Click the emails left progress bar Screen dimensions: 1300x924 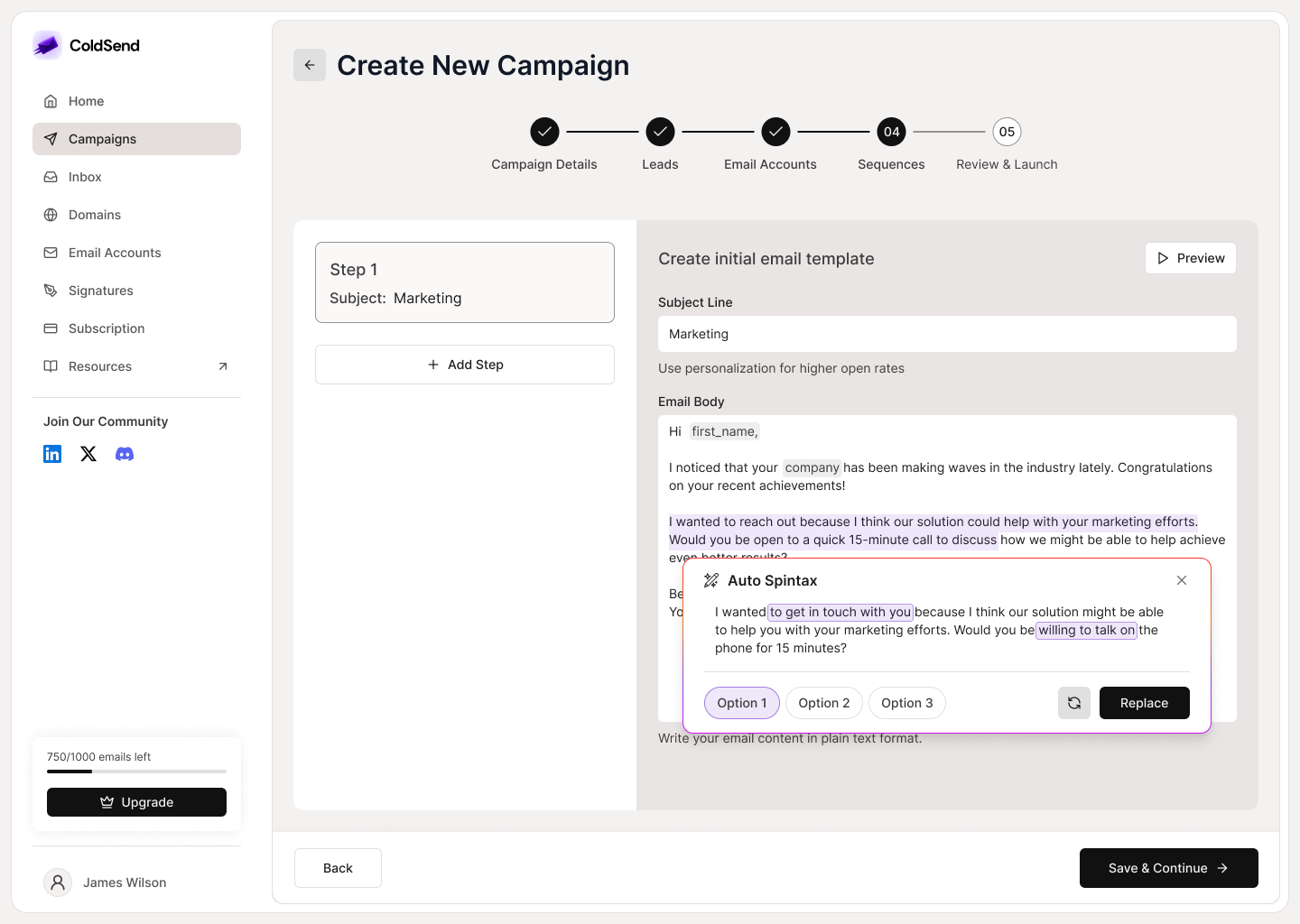click(x=136, y=772)
